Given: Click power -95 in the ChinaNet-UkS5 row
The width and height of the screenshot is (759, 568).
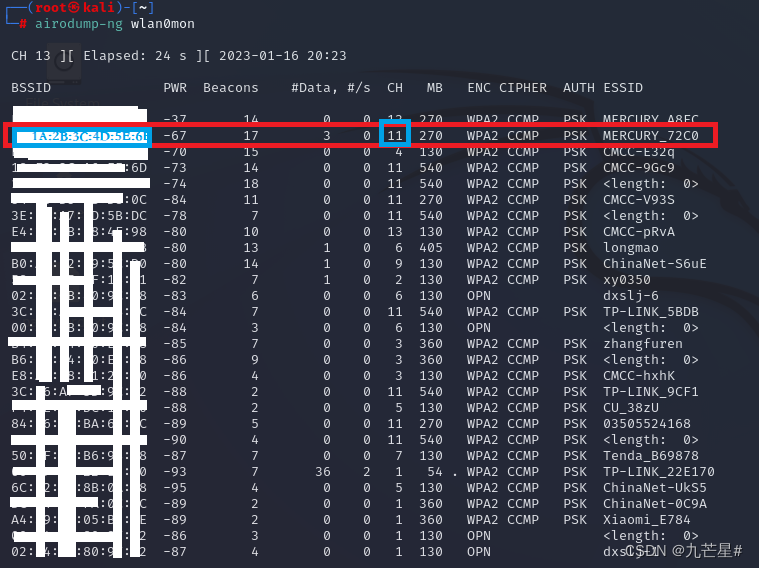Looking at the screenshot, I should coord(175,487).
